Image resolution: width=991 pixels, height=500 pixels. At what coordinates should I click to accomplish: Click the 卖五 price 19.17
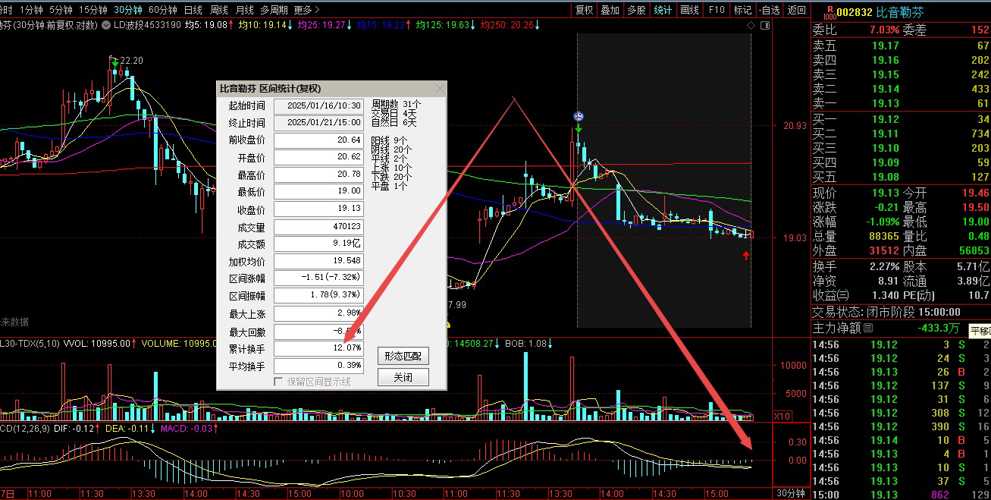pyautogui.click(x=885, y=46)
